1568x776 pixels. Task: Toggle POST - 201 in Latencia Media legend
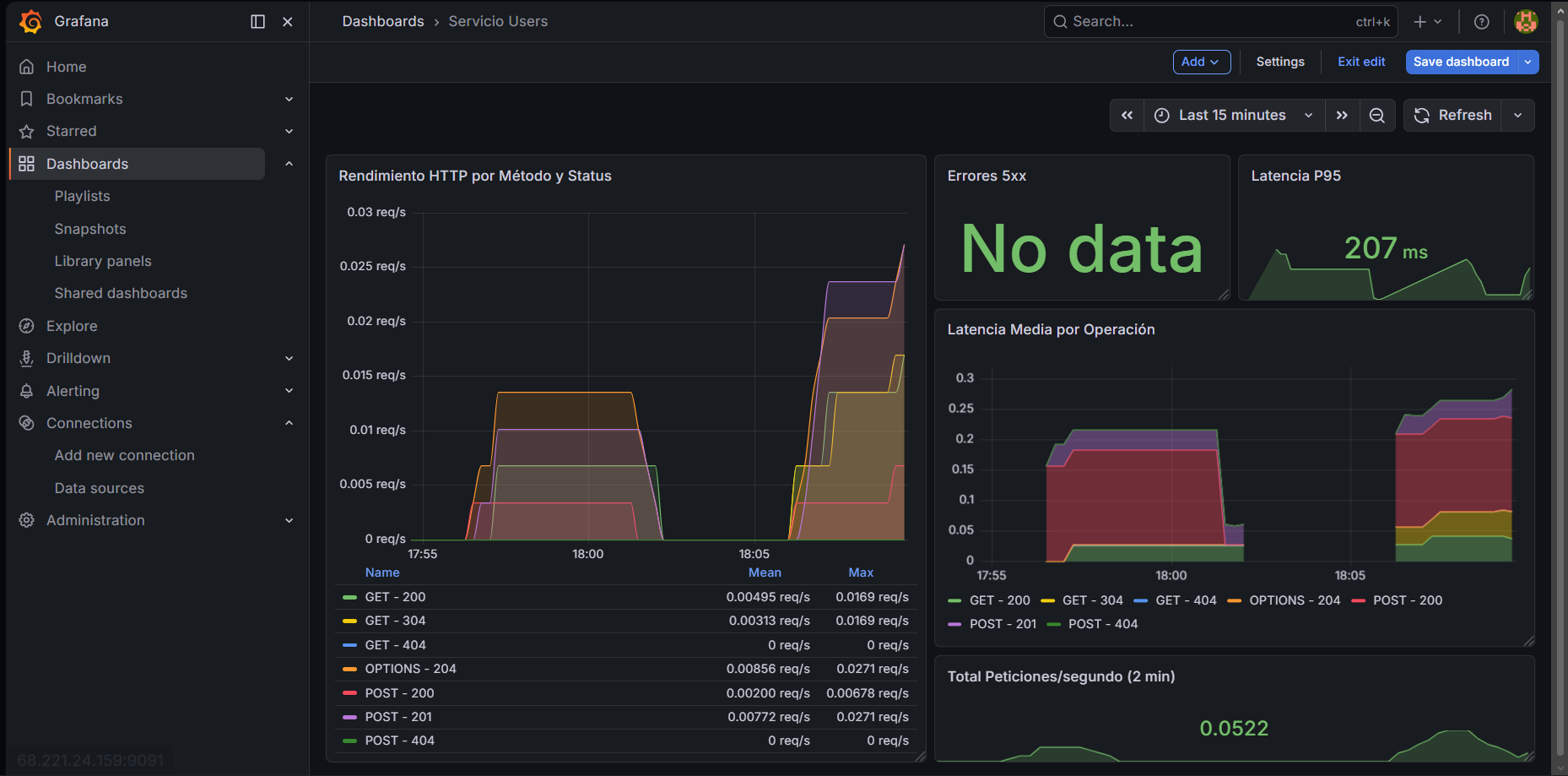coord(1003,624)
